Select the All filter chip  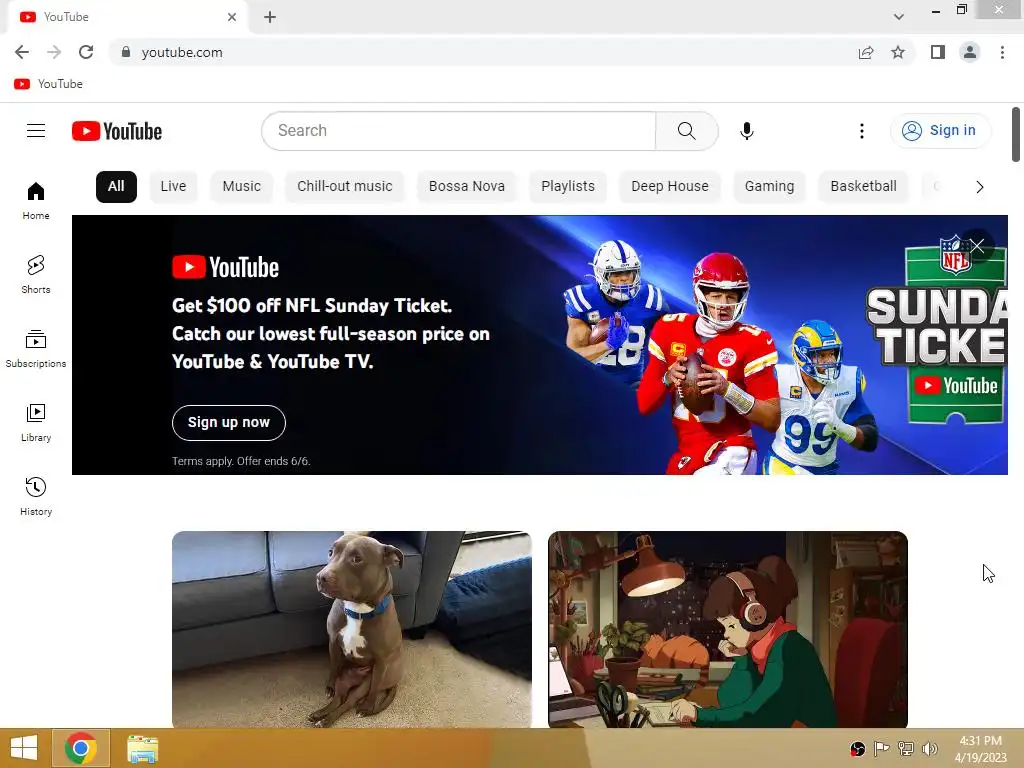116,187
